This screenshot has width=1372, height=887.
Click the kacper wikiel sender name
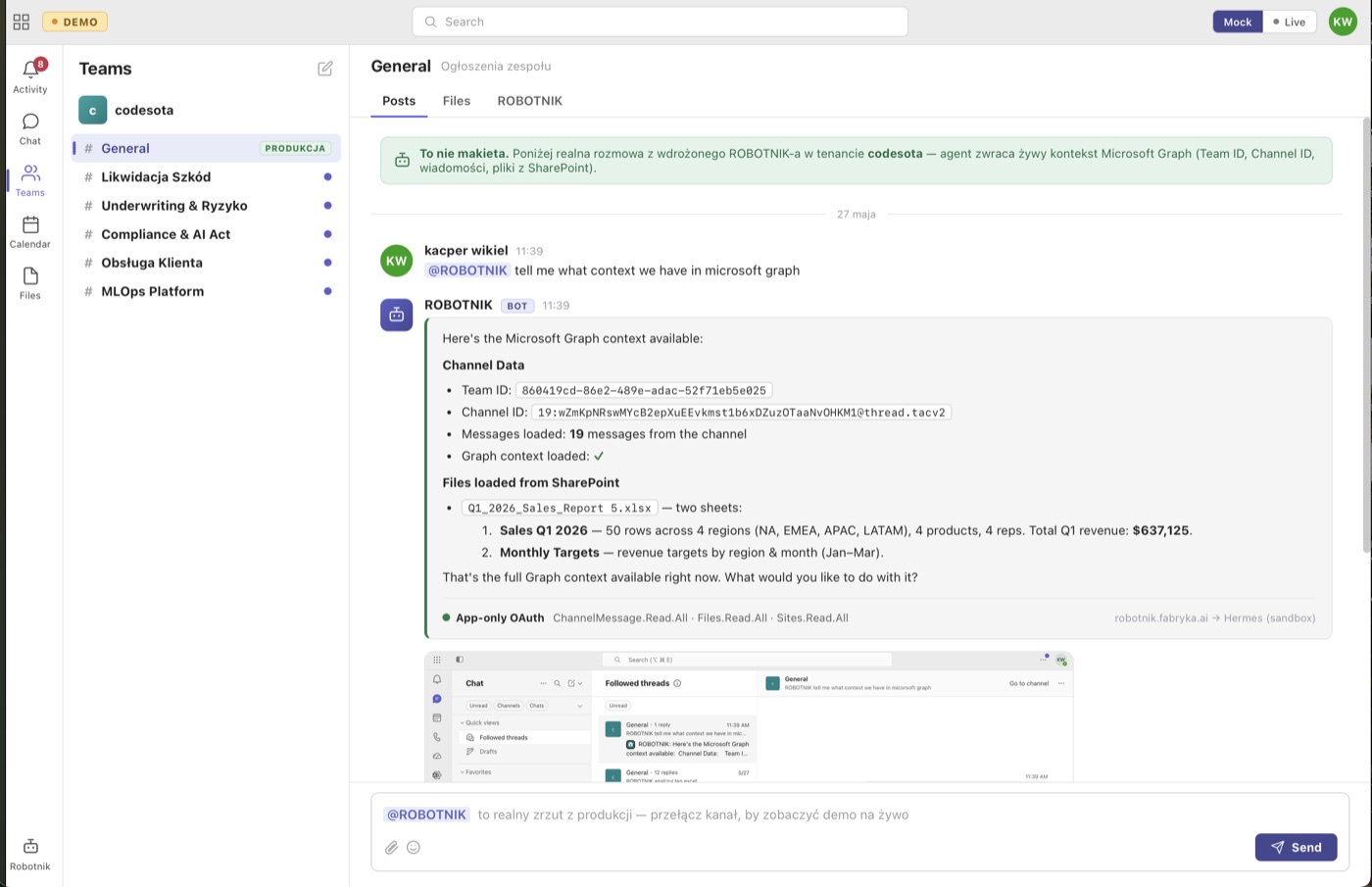466,251
